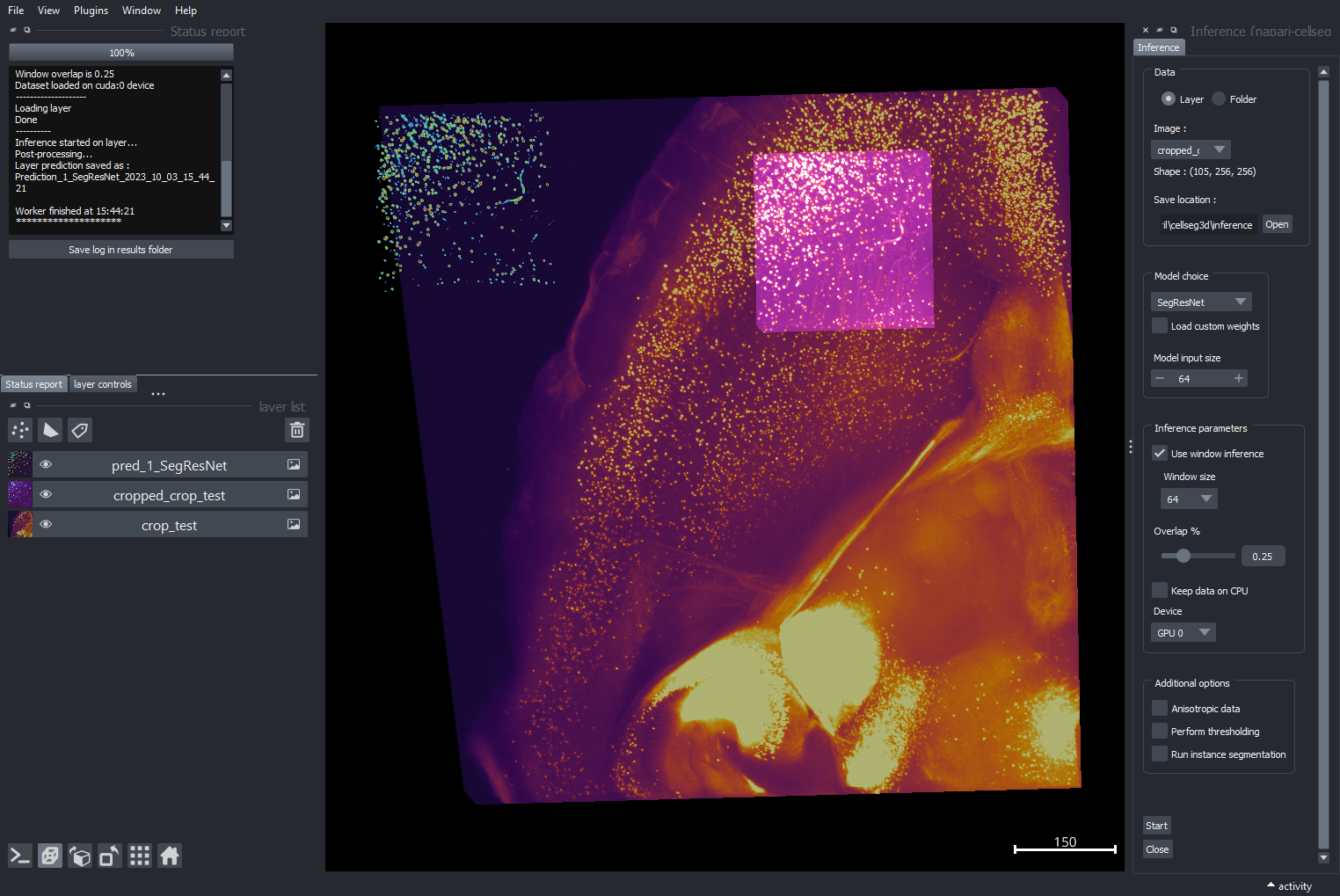This screenshot has height=896, width=1340.
Task: Open the SegResNet model dropdown
Action: pos(1201,302)
